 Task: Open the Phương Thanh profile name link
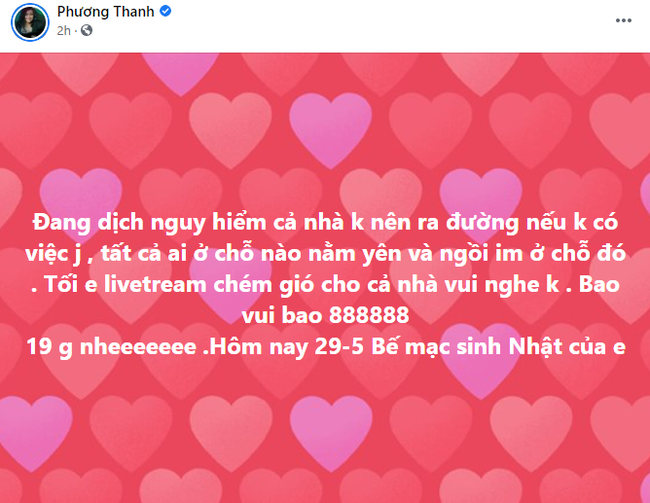click(x=106, y=12)
